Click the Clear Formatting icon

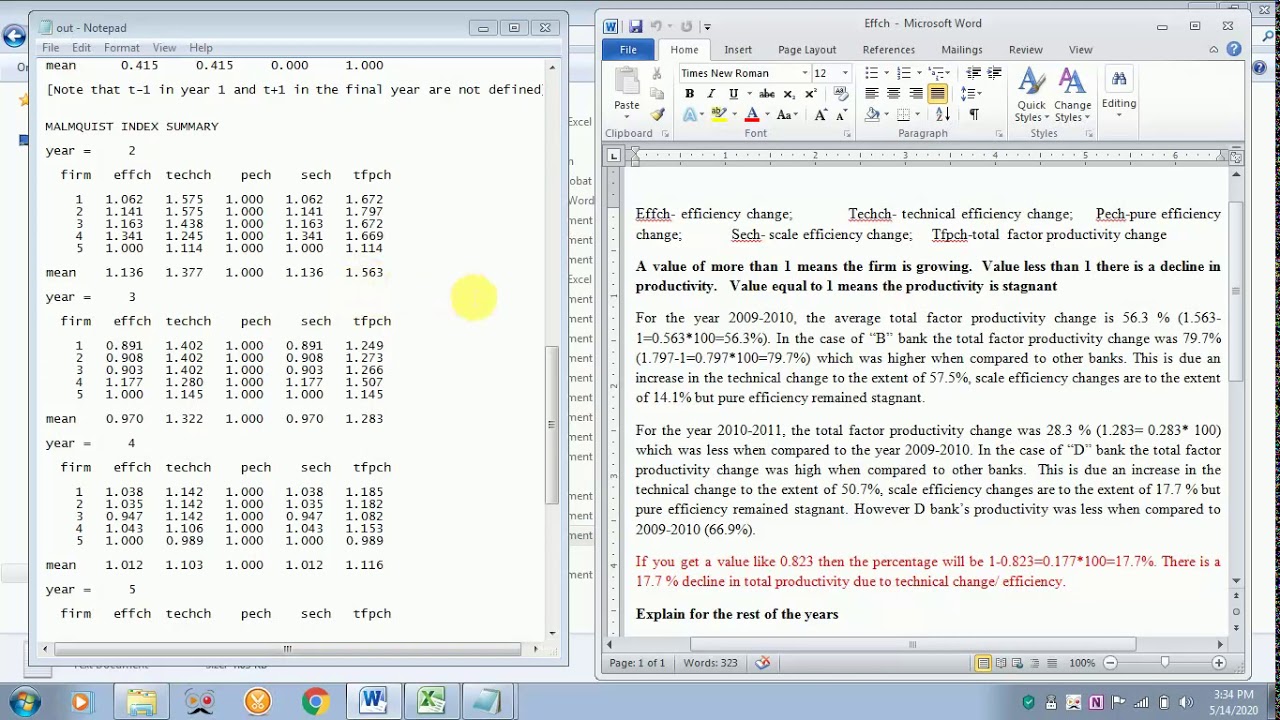841,94
